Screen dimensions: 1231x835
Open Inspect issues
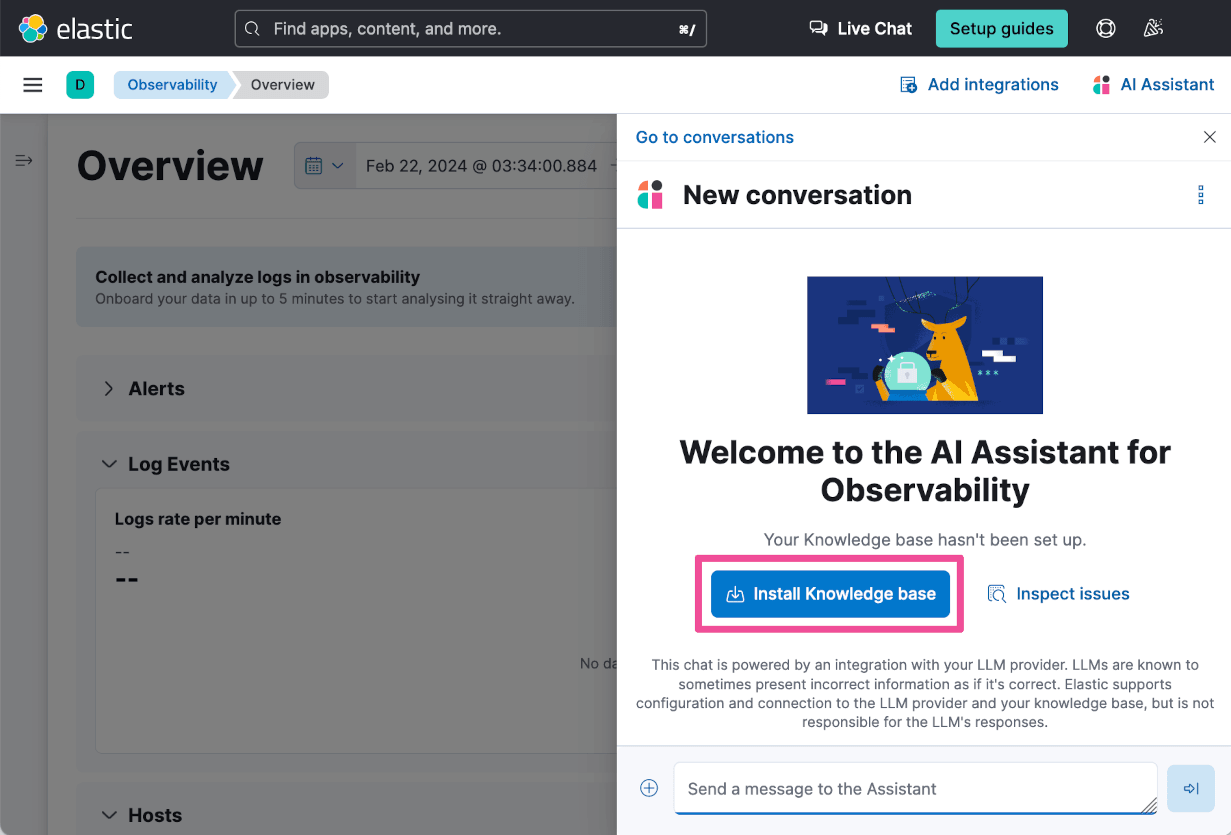coord(1058,593)
